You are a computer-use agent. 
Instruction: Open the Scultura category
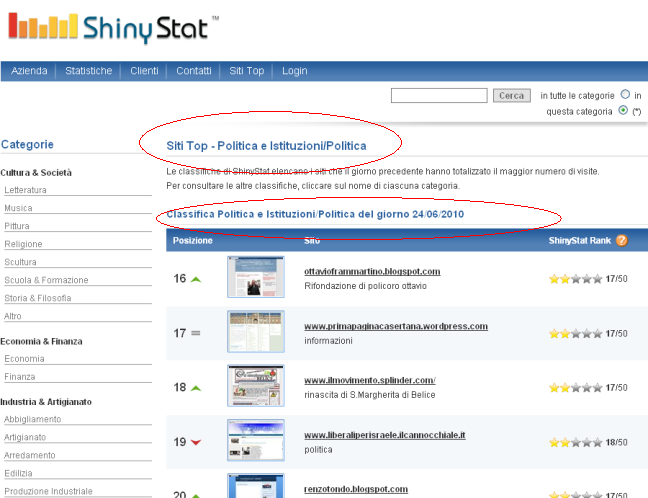point(20,262)
